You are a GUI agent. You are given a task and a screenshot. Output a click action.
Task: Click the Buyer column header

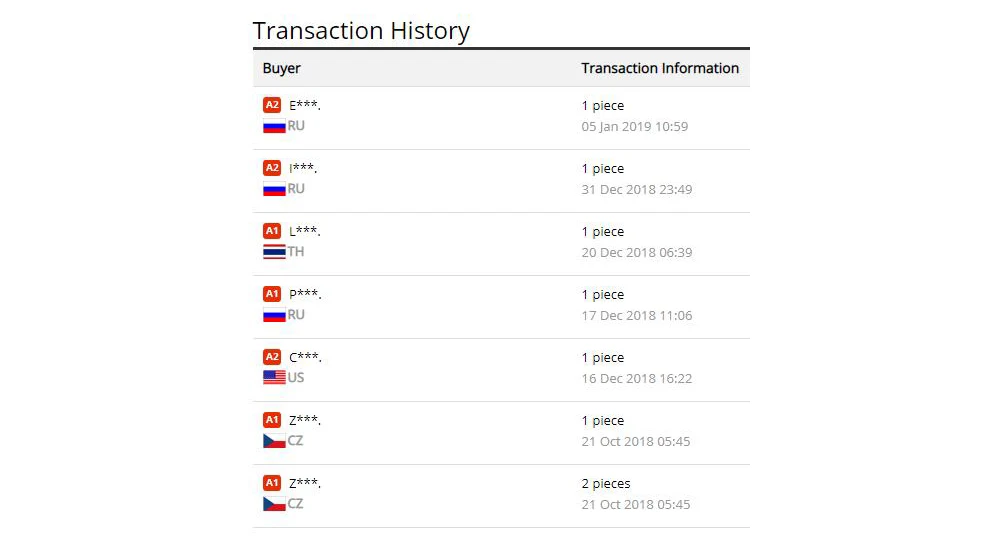281,68
